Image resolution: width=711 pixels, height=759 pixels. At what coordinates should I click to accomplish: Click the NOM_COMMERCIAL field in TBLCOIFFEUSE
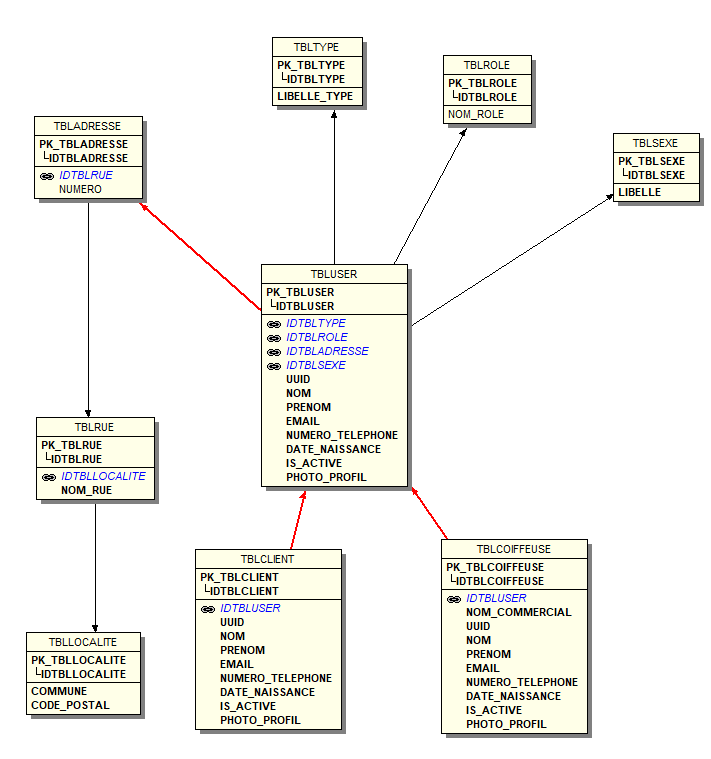[x=518, y=612]
